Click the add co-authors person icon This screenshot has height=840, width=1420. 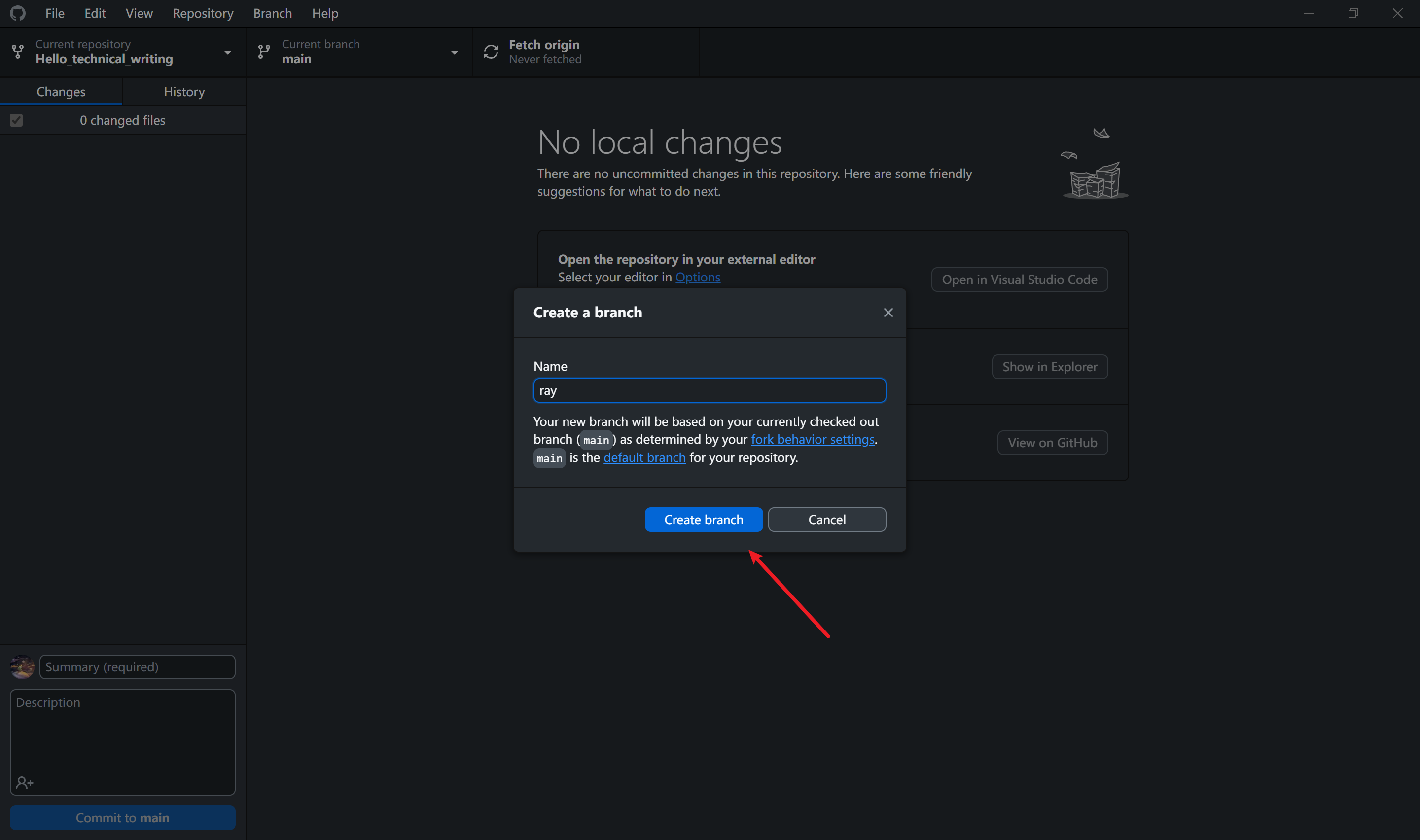[x=24, y=782]
